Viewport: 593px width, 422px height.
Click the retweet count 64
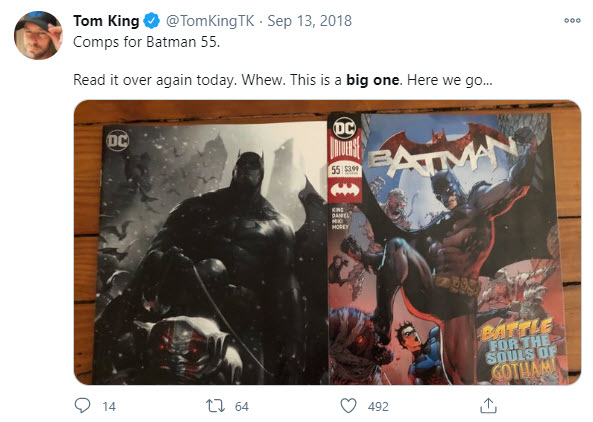pyautogui.click(x=242, y=406)
